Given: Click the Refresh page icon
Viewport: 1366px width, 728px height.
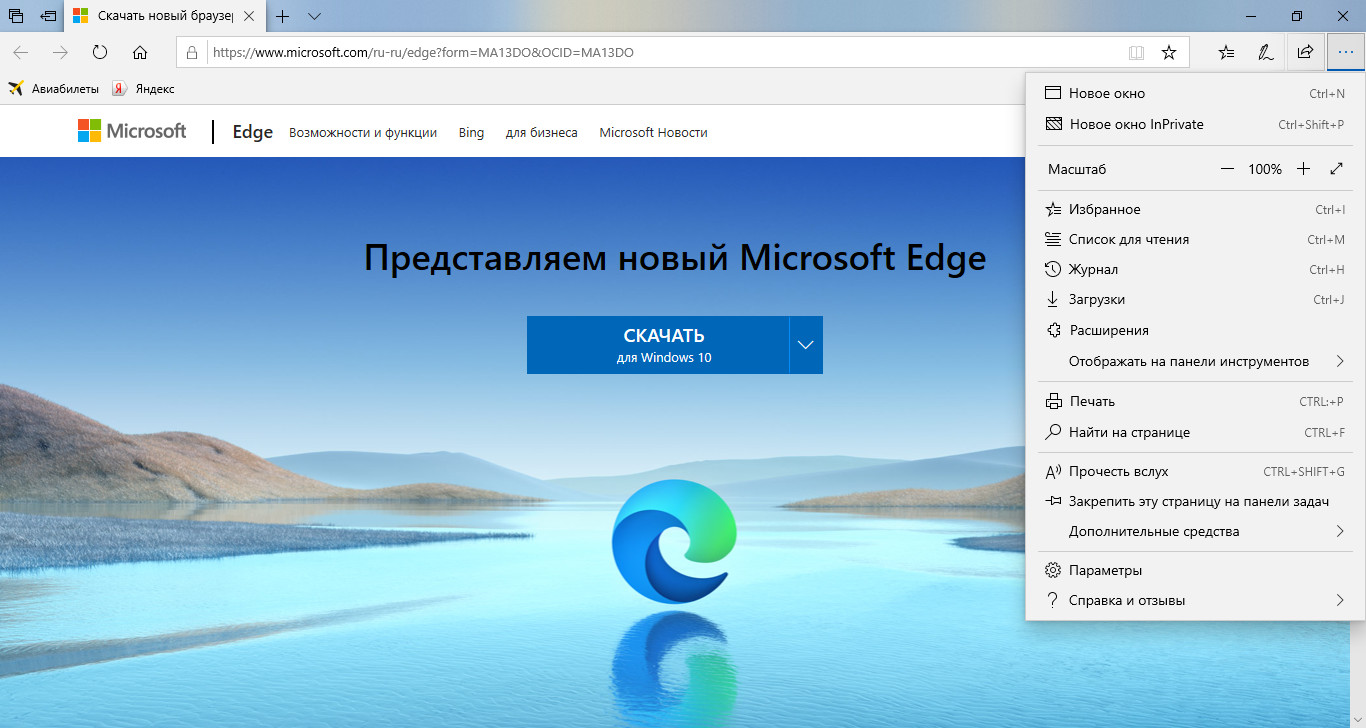Looking at the screenshot, I should coord(100,52).
